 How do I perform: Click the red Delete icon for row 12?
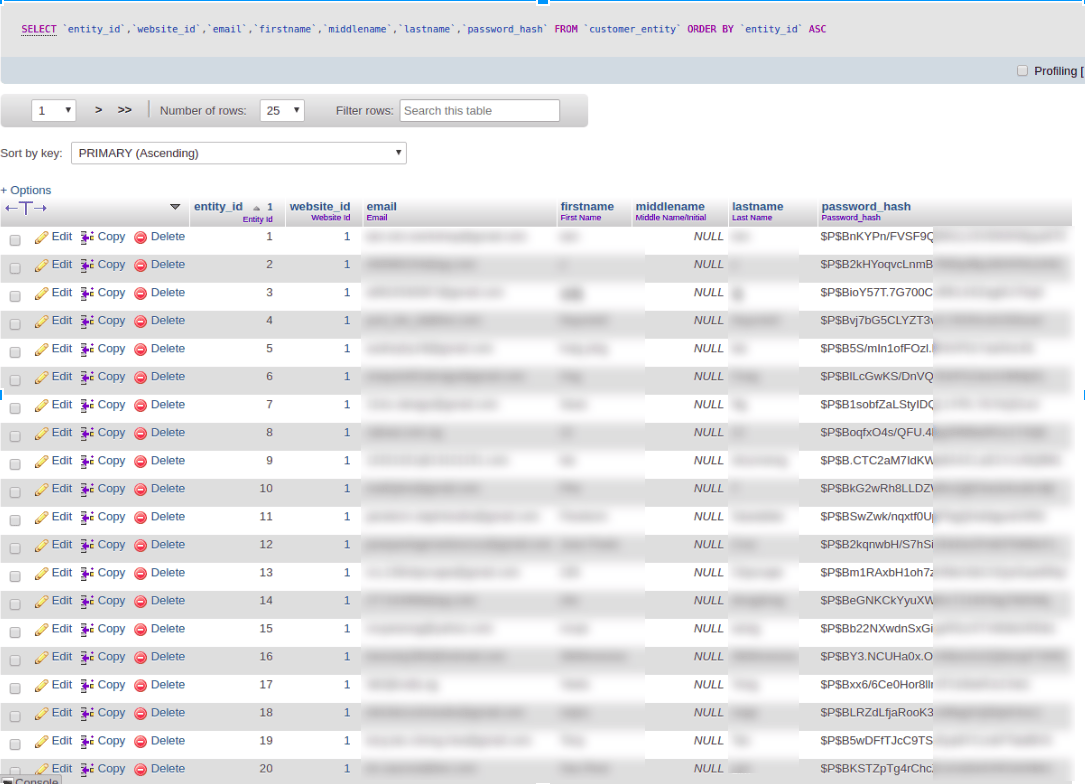tap(140, 545)
